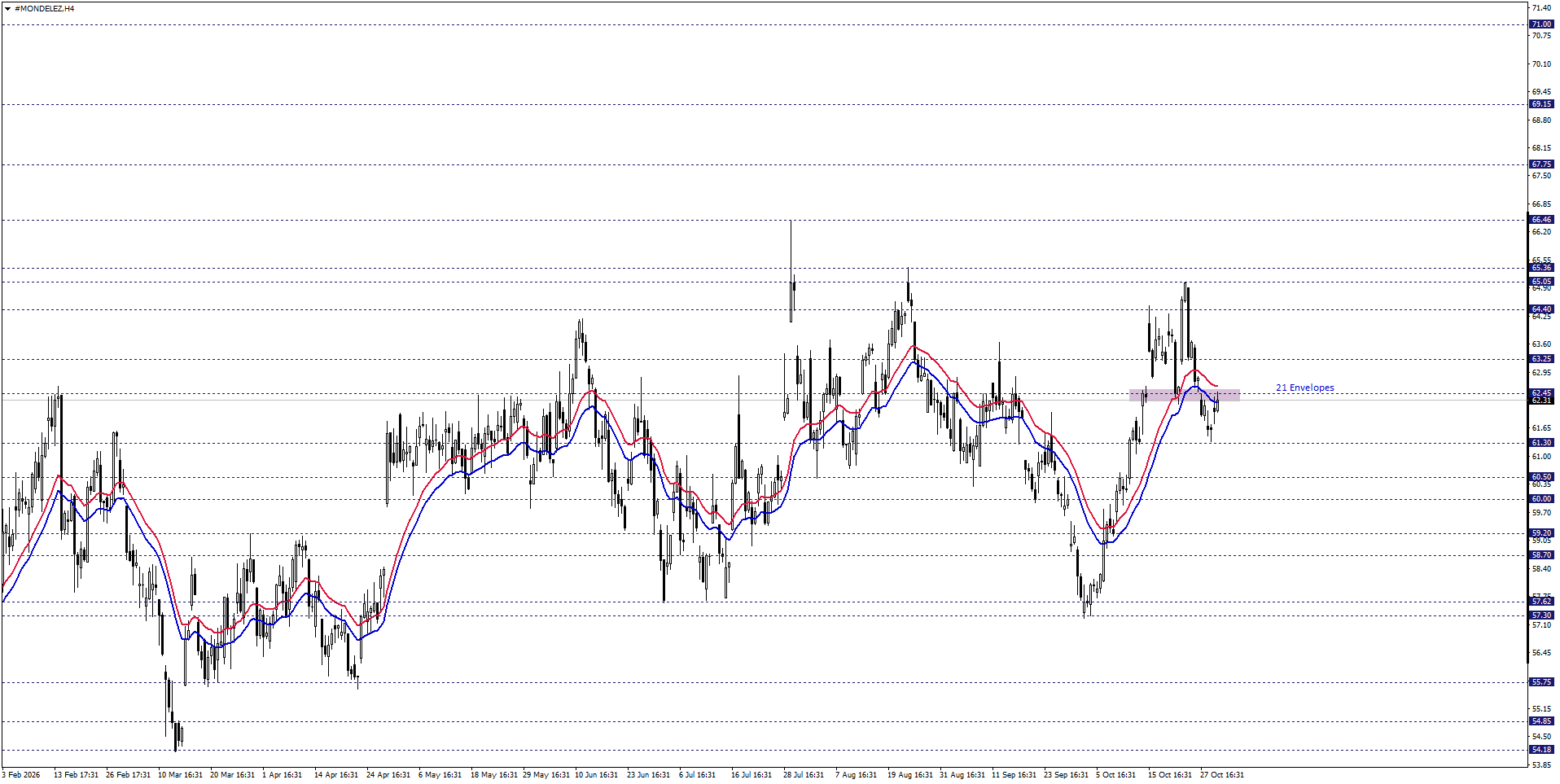
Task: Select the 66.46 price level tag
Action: tap(1540, 220)
